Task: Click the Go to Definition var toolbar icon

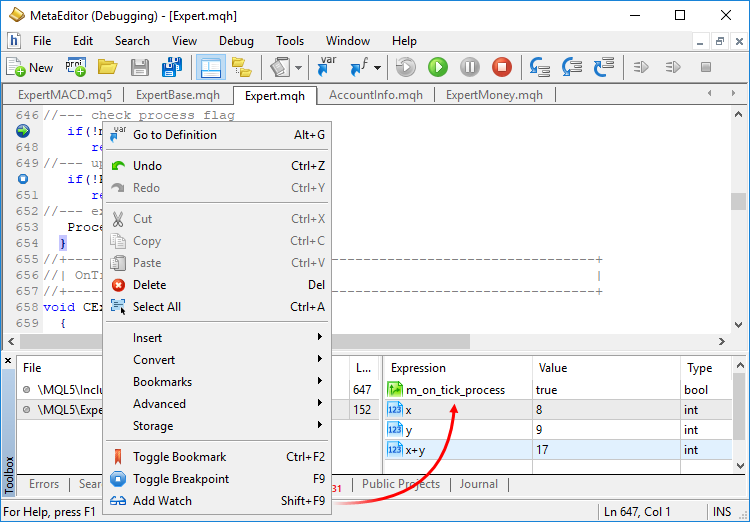Action: coord(327,67)
